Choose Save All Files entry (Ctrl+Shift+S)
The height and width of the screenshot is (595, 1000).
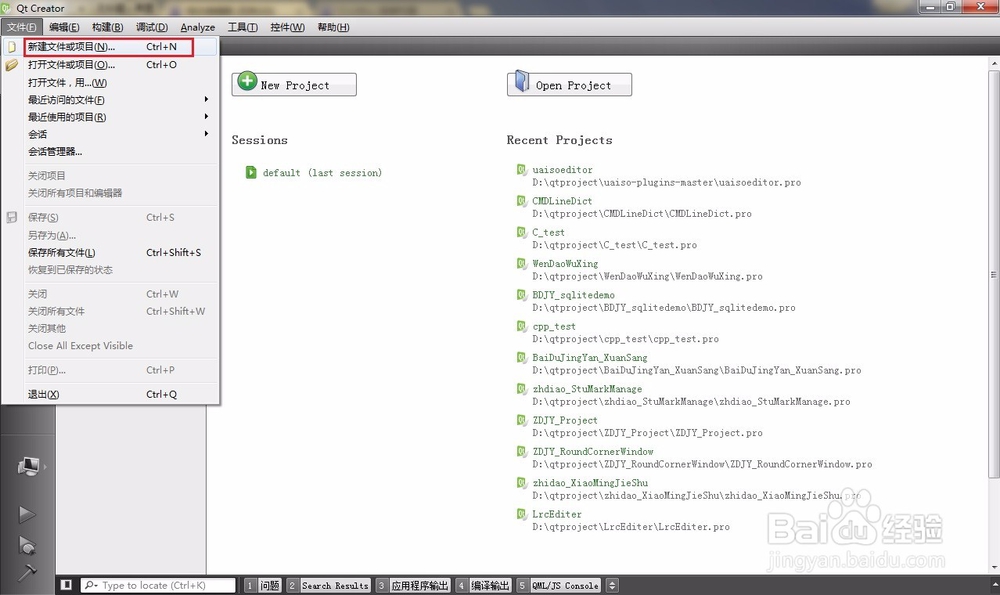110,253
